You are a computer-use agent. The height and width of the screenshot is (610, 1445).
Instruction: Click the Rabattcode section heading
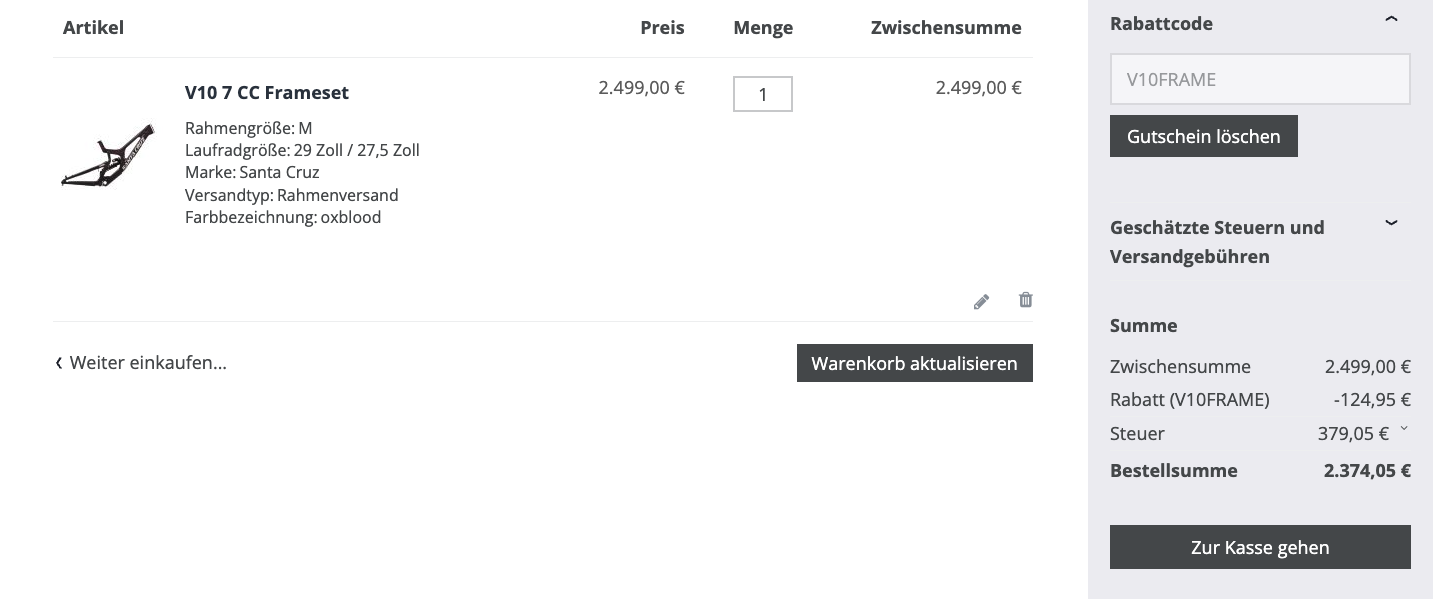point(1161,24)
